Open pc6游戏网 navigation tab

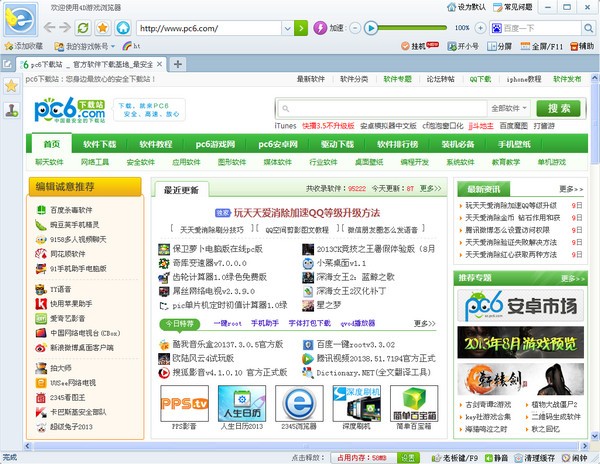click(x=215, y=144)
